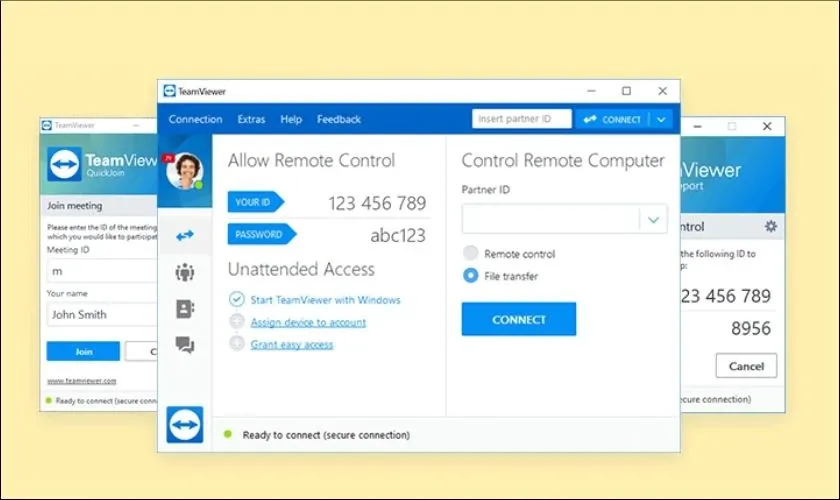Open the Help menu
840x500 pixels.
(x=291, y=119)
